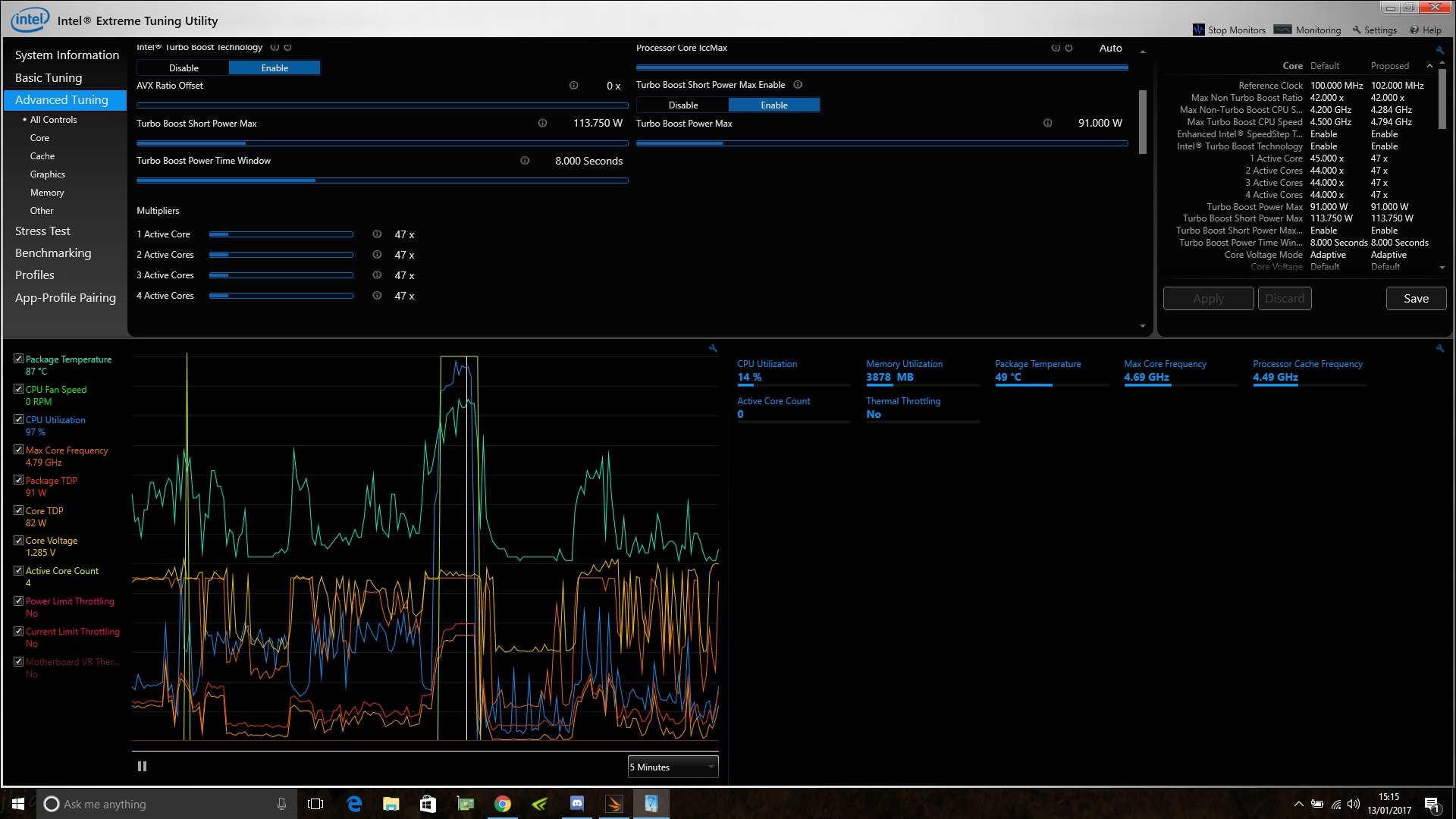The width and height of the screenshot is (1456, 819).
Task: Open File Explorer from taskbar
Action: tap(391, 804)
